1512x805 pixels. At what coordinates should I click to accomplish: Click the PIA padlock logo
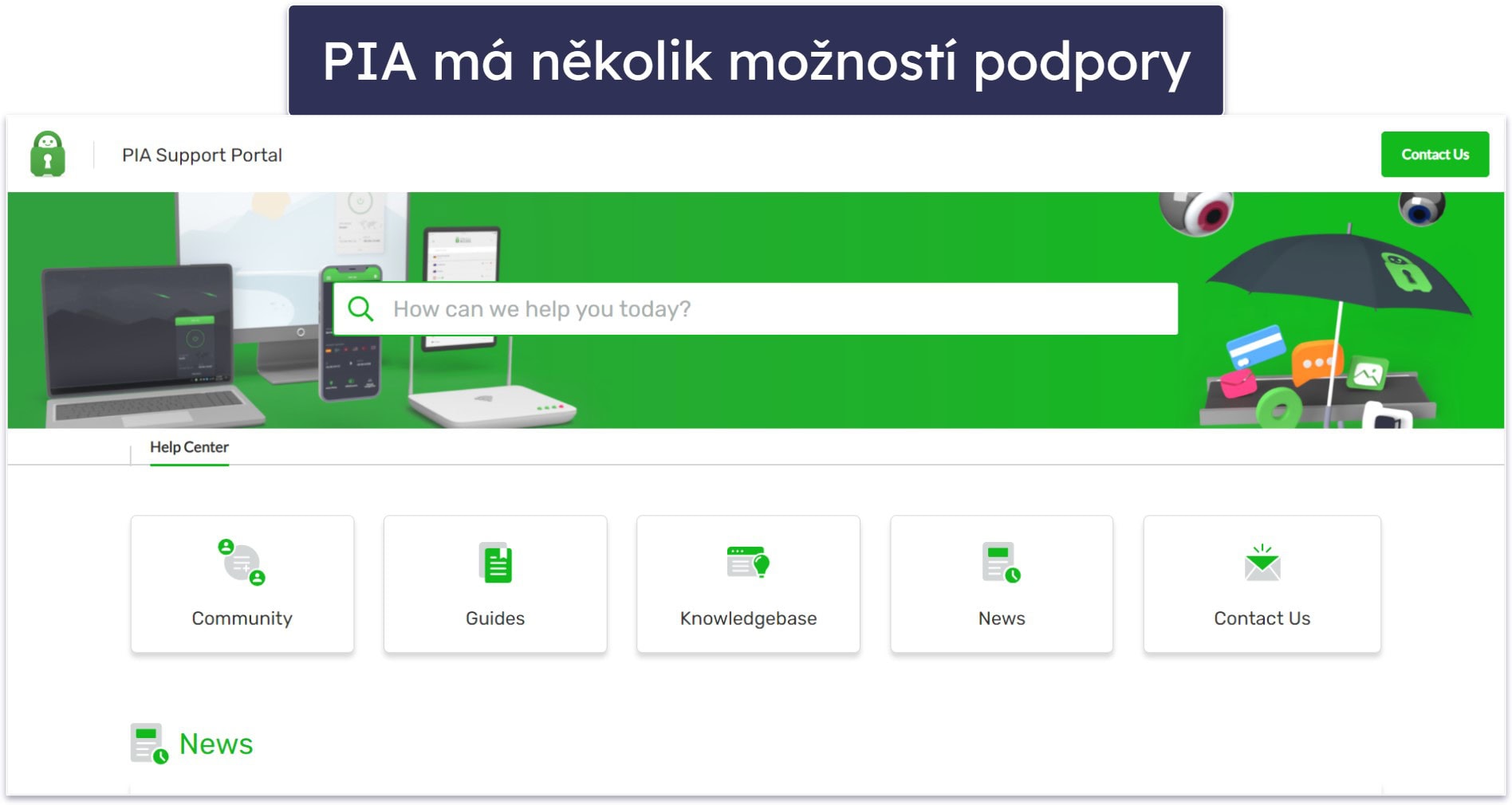click(48, 154)
